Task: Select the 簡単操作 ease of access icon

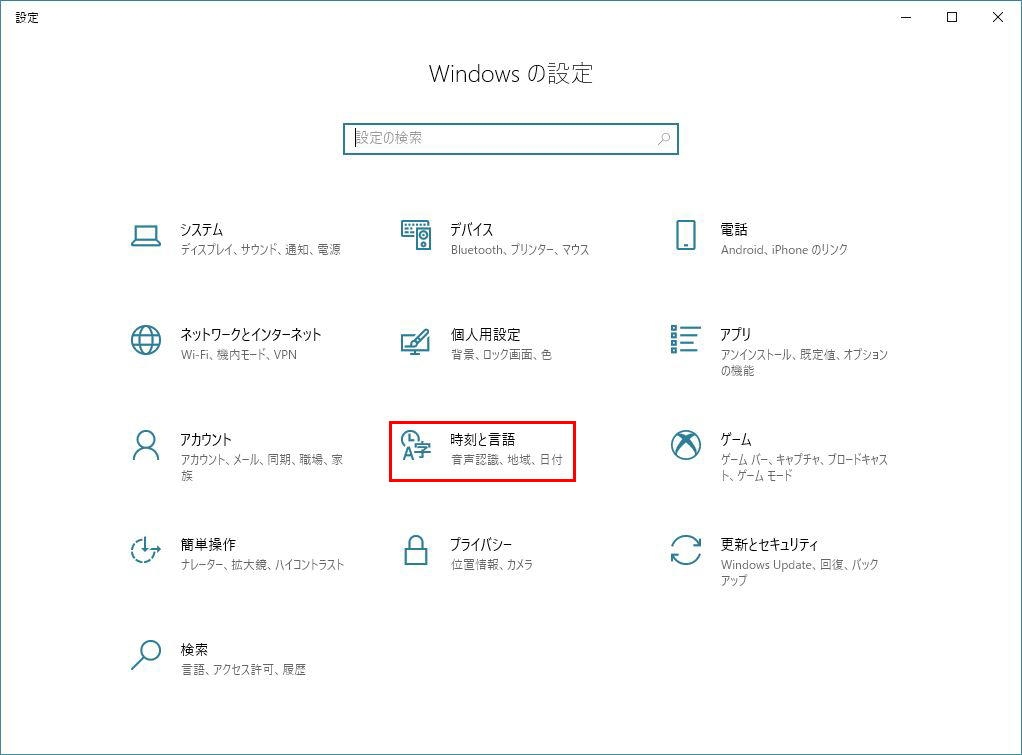Action: pyautogui.click(x=146, y=550)
